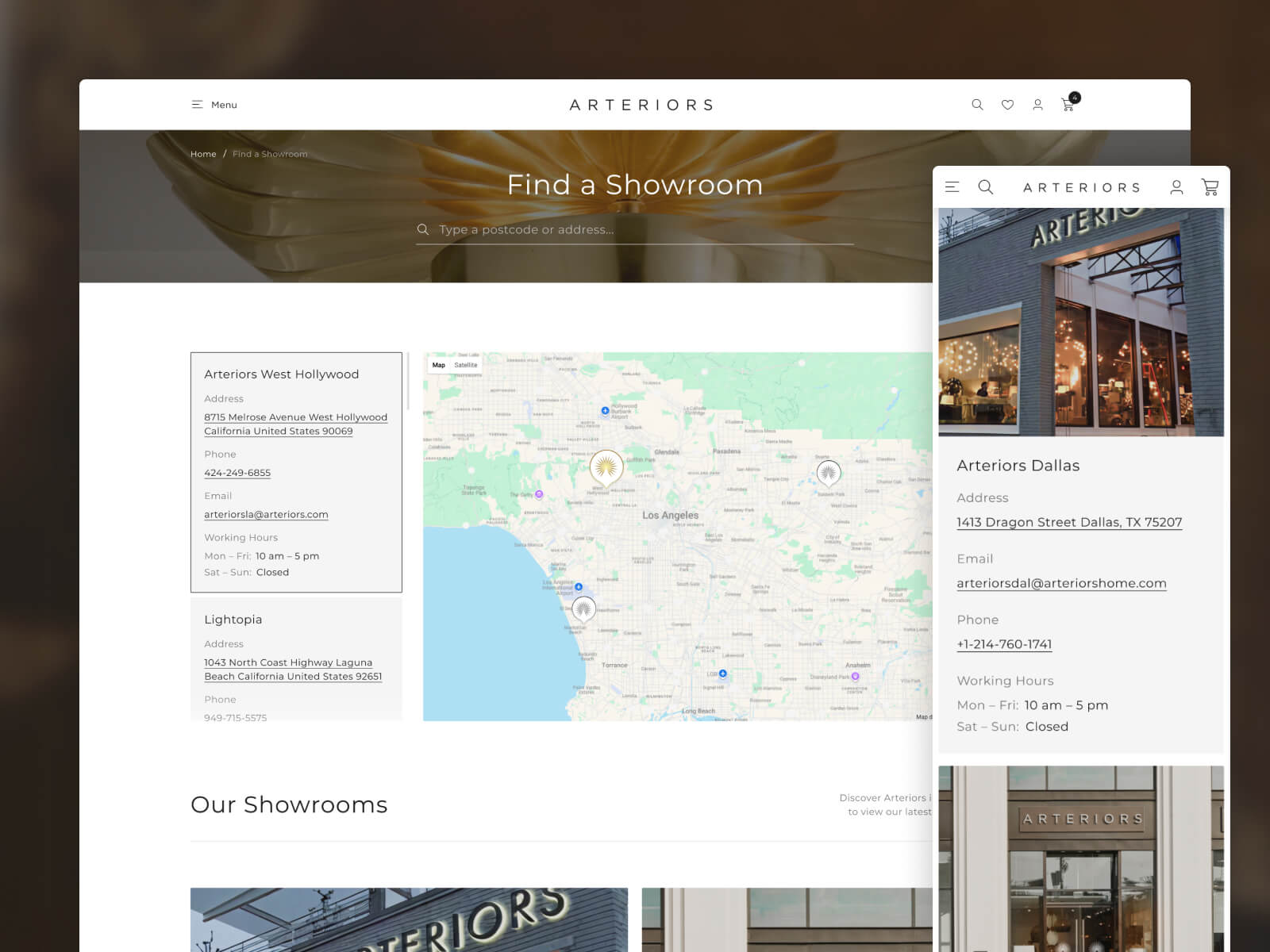The width and height of the screenshot is (1270, 952).
Task: Select the grey map pin near Manhattan Beach
Action: pyautogui.click(x=583, y=609)
